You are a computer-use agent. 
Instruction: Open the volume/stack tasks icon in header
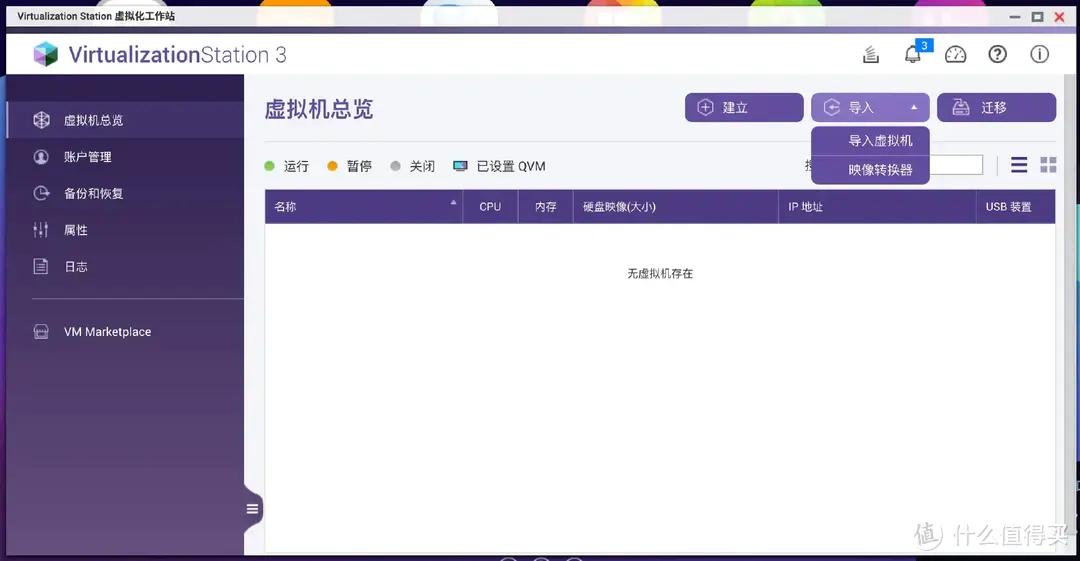pos(871,54)
